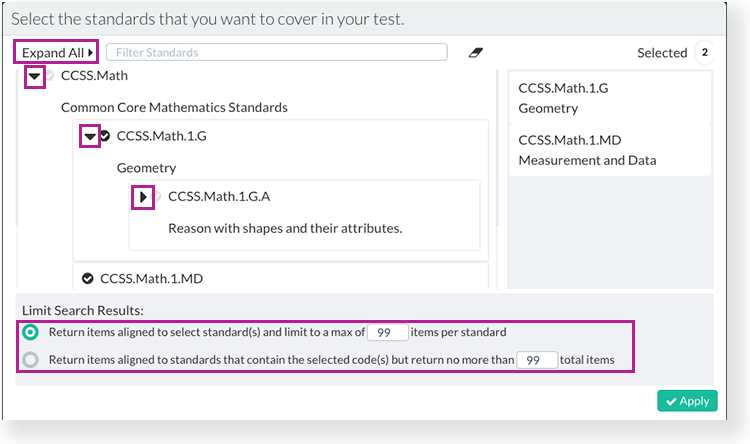
Task: Click the Selected count badge showing 2
Action: pyautogui.click(x=705, y=53)
